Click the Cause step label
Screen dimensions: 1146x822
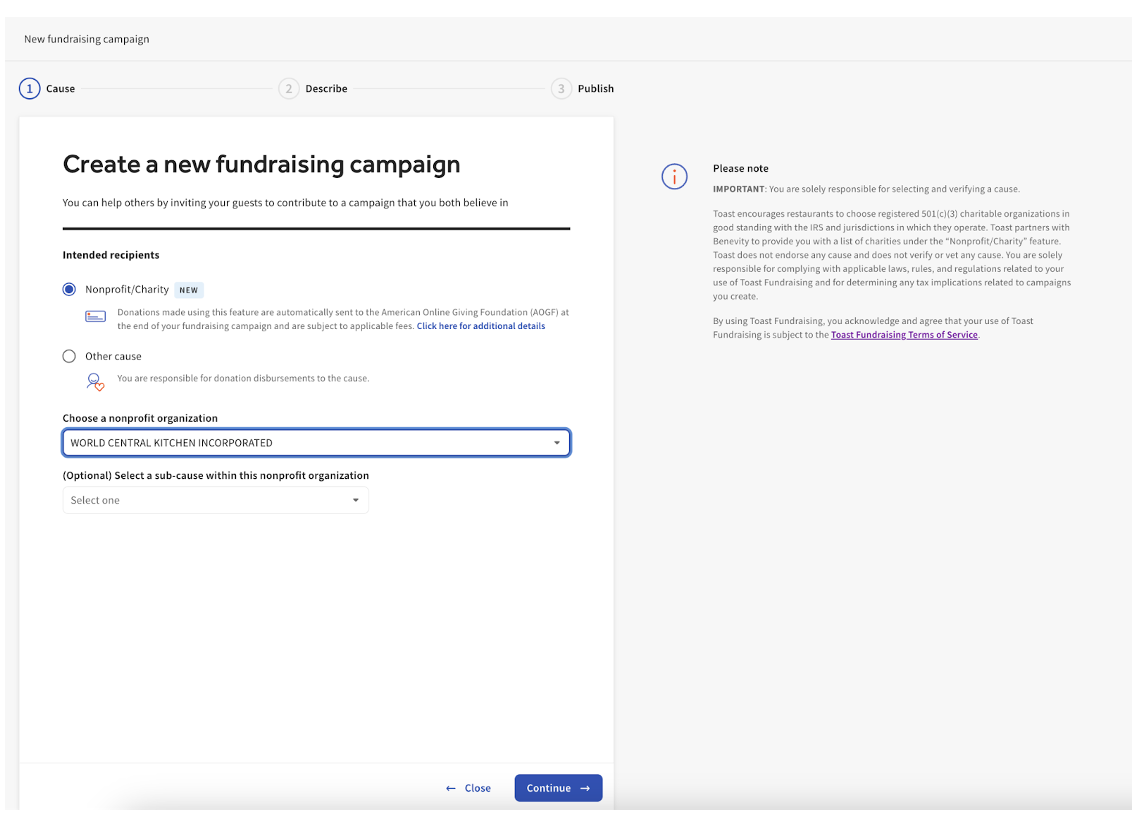click(61, 89)
